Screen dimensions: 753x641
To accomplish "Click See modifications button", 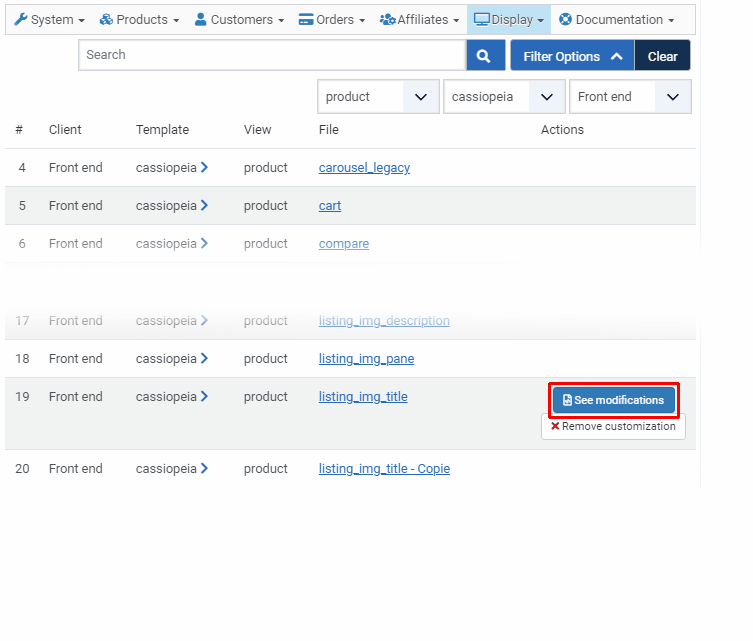I will click(x=614, y=400).
